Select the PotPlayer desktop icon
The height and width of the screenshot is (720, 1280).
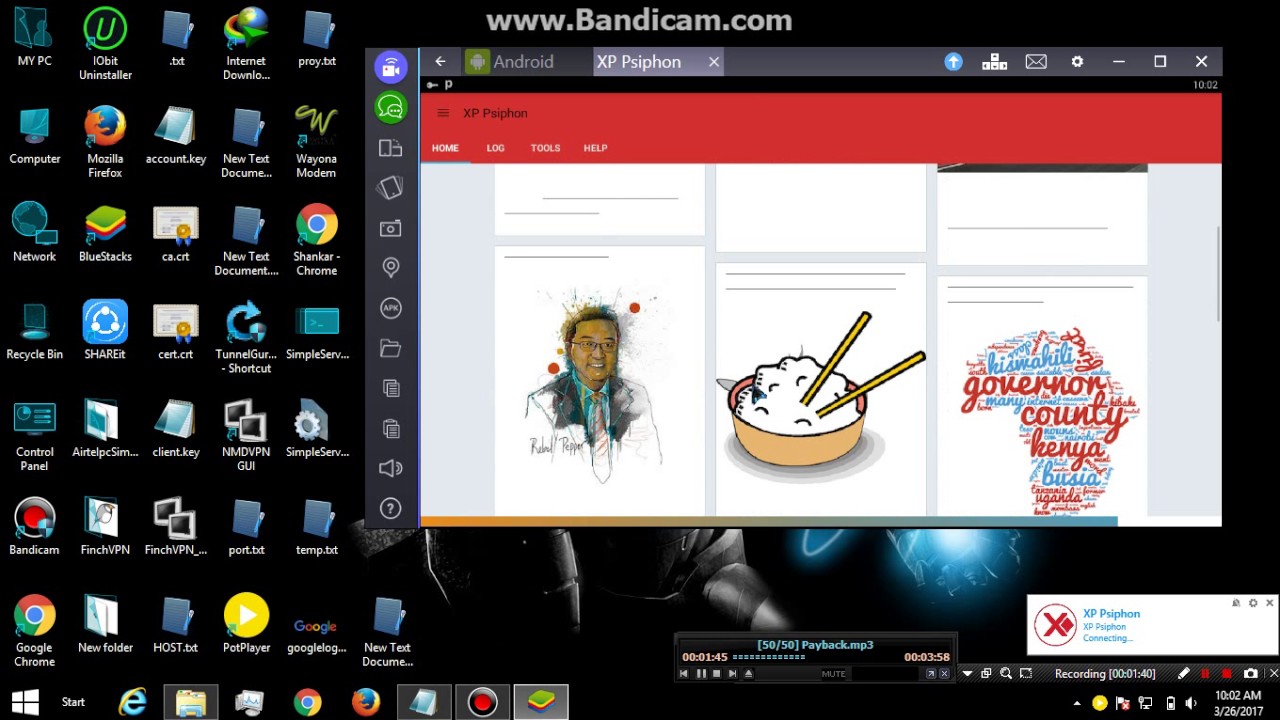(x=246, y=625)
